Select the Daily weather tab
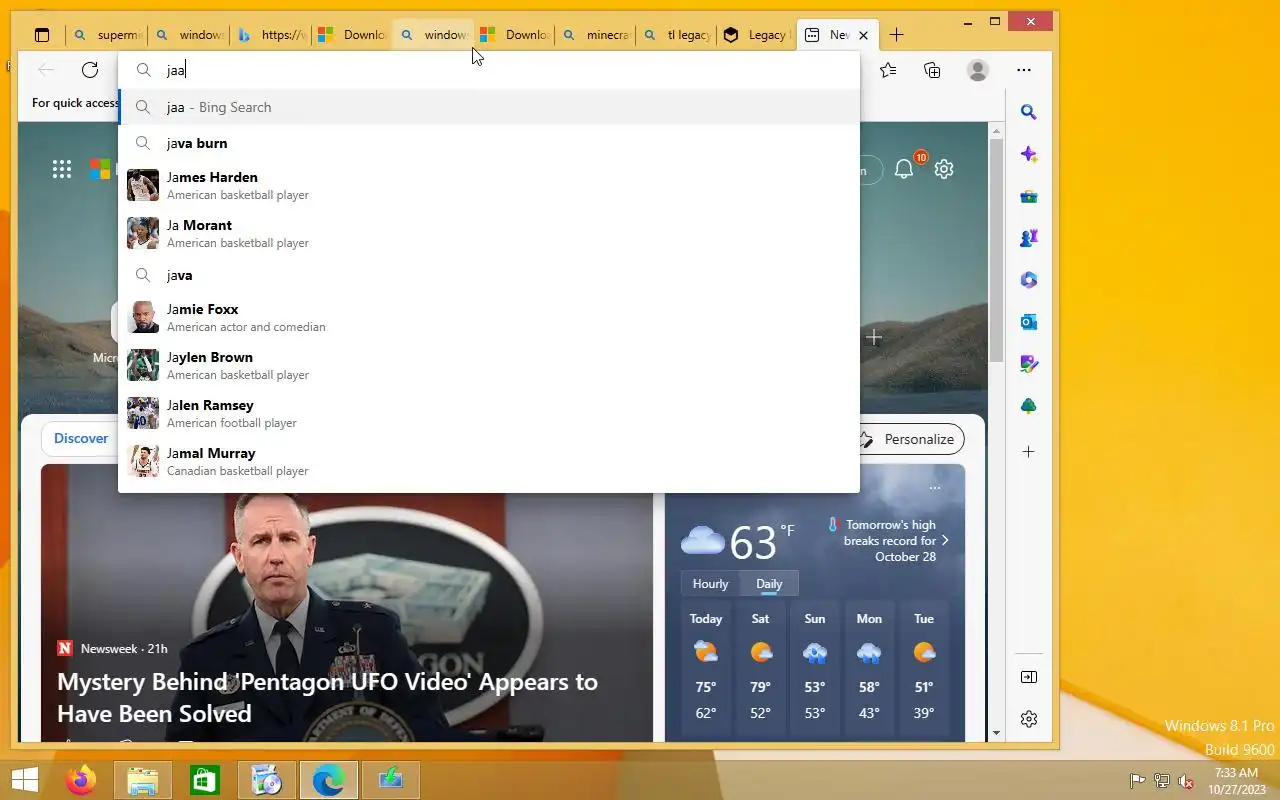Screen dimensions: 1280x800 pos(769,584)
